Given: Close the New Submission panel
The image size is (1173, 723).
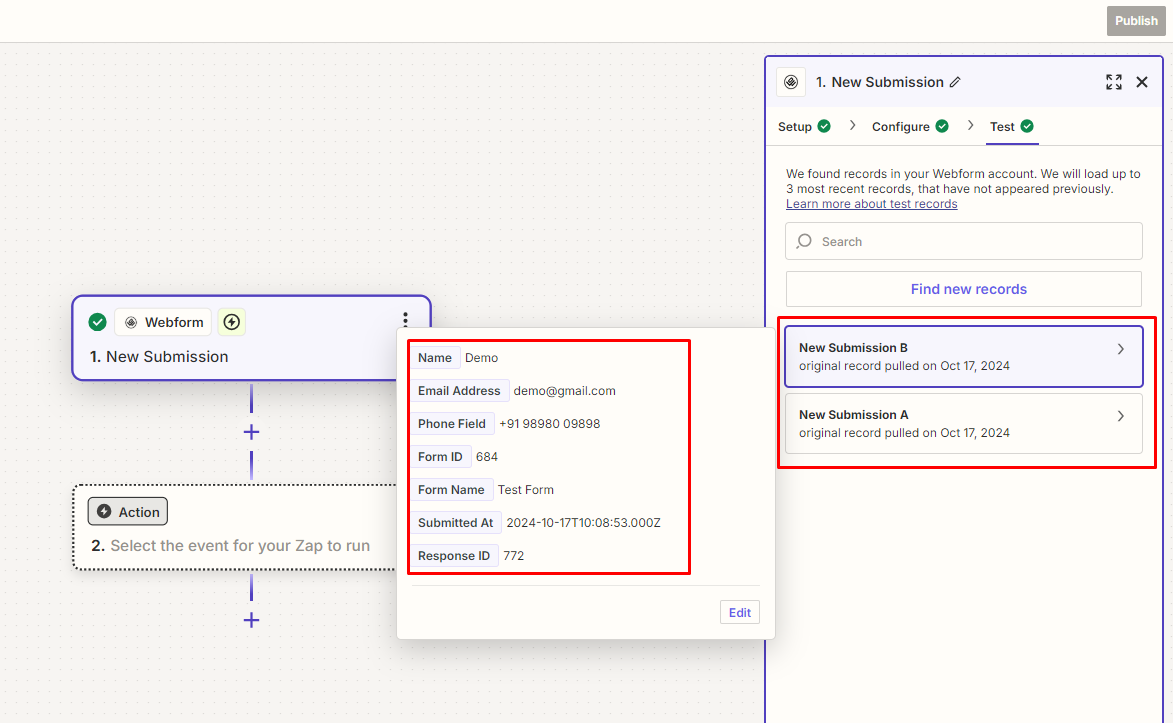Looking at the screenshot, I should 1142,82.
